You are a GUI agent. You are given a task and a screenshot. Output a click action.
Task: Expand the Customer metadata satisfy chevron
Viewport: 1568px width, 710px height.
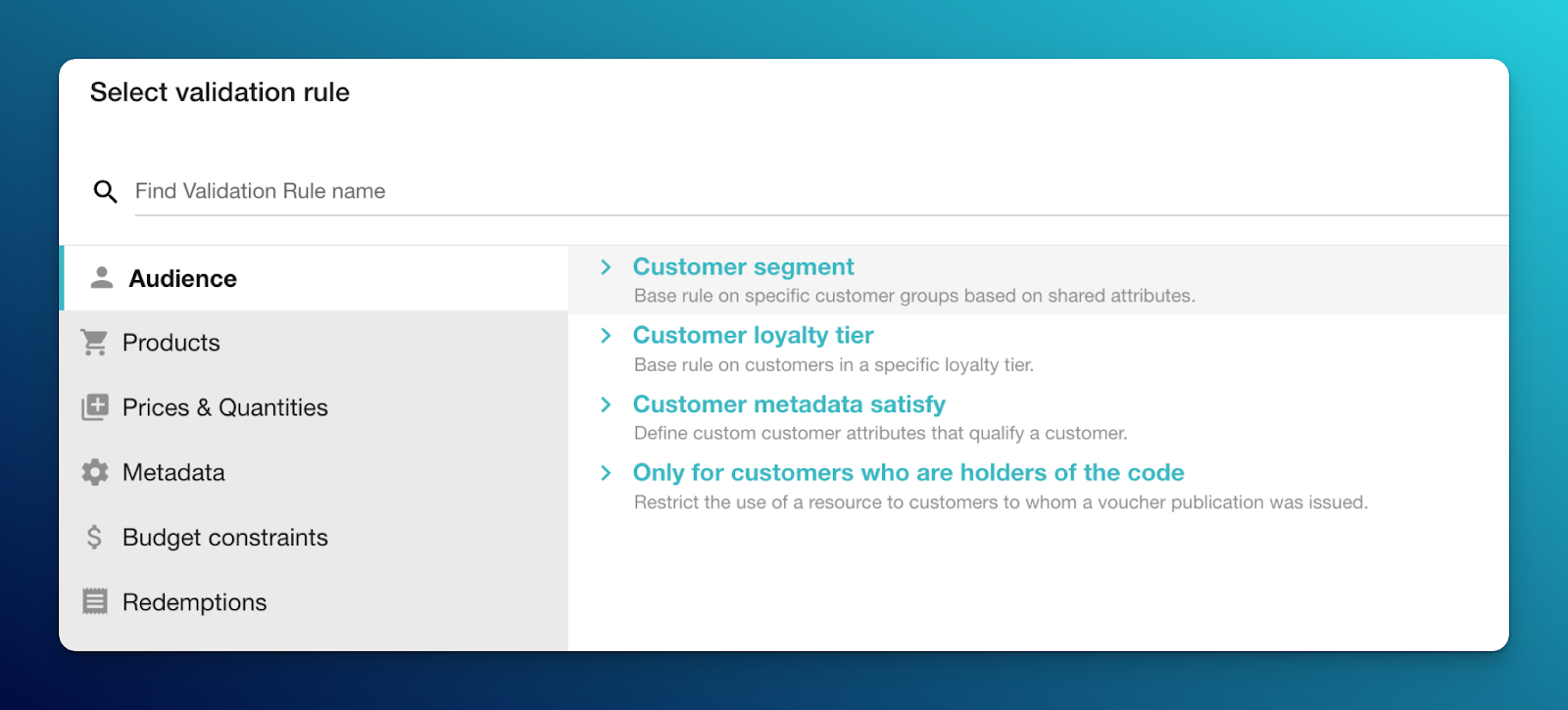coord(606,403)
